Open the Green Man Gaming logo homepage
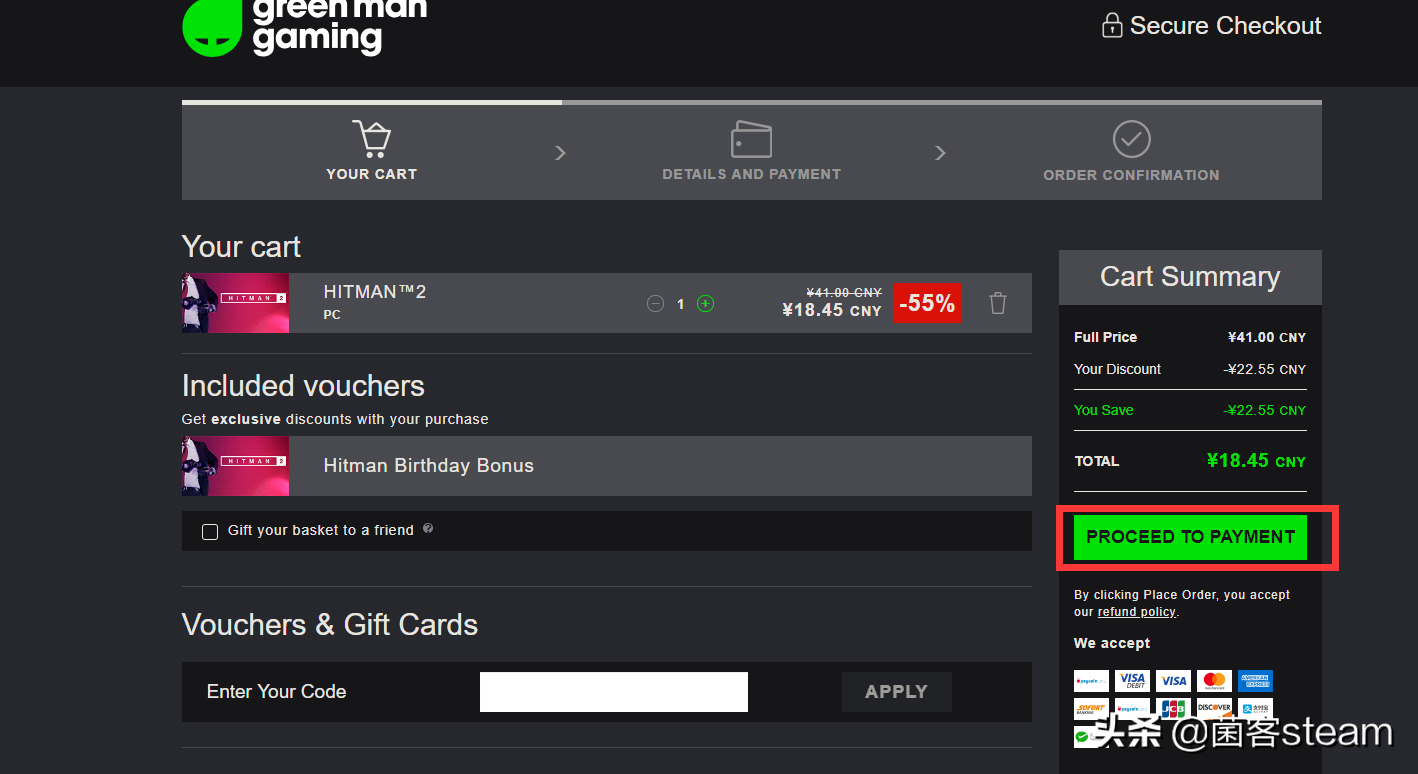The width and height of the screenshot is (1418, 774). (304, 27)
